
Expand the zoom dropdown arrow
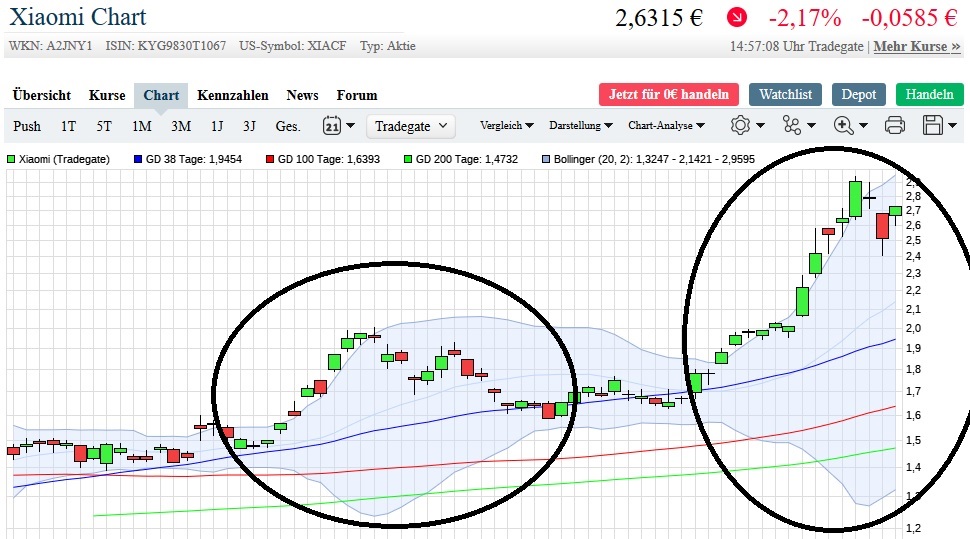(864, 126)
